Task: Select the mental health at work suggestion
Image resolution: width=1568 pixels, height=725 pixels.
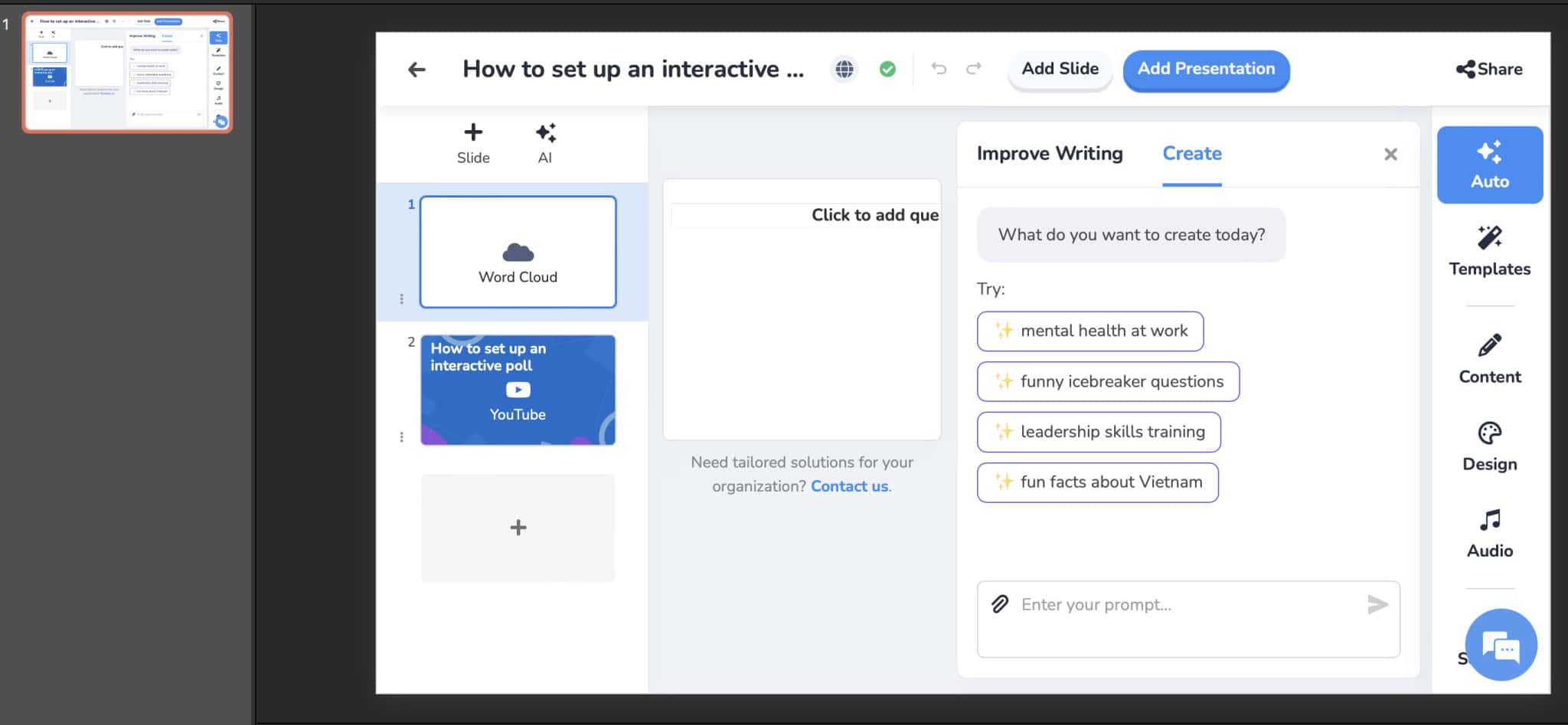Action: pos(1090,331)
